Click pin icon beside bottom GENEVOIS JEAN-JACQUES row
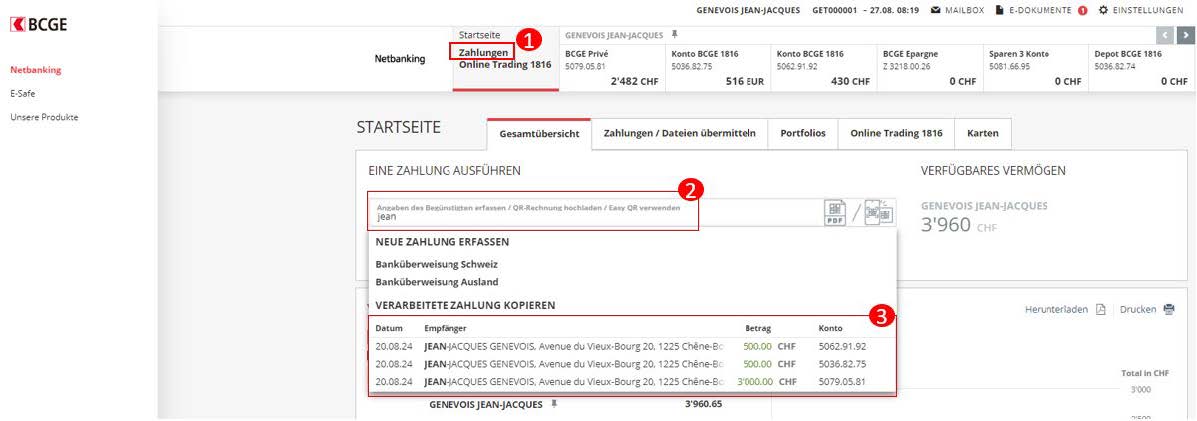The height and width of the screenshot is (421, 1197). click(554, 403)
